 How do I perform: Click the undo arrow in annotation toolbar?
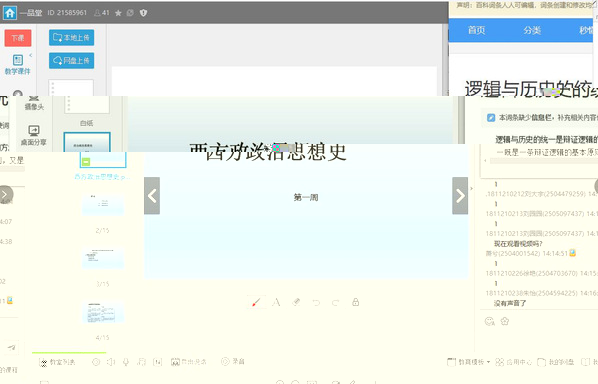coord(316,303)
